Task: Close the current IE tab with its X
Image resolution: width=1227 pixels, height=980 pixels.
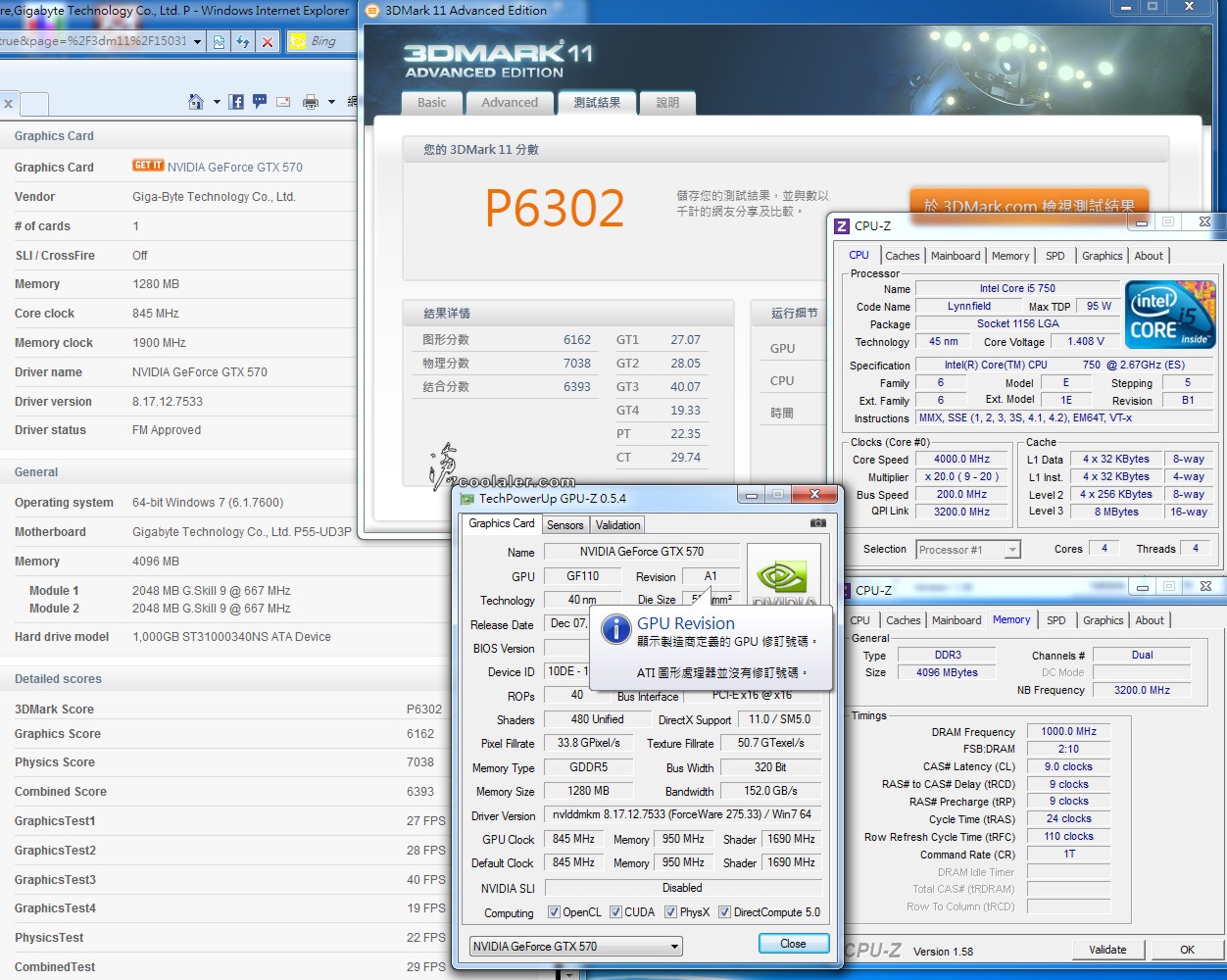Action: [x=8, y=103]
